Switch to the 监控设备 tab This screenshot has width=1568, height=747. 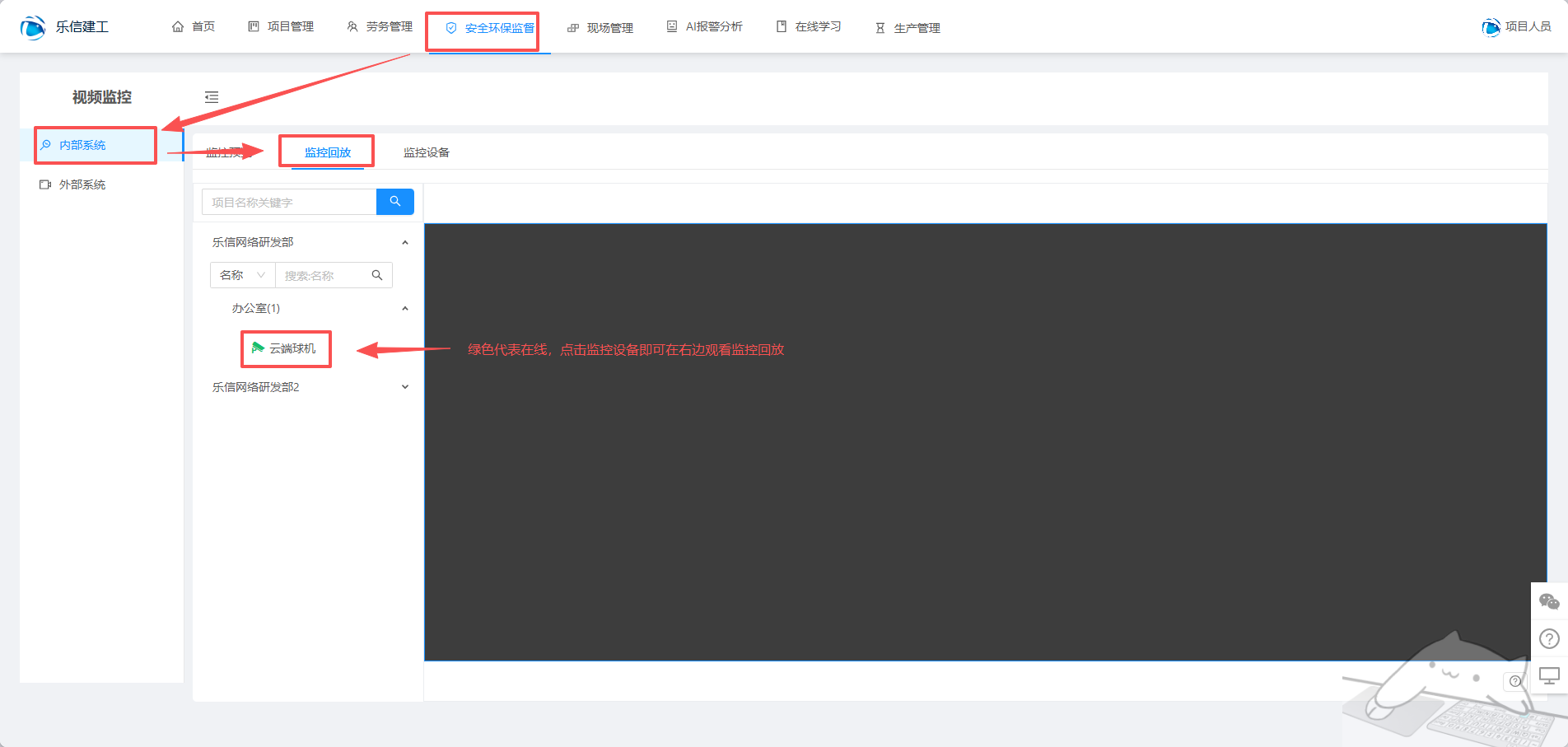click(x=426, y=152)
